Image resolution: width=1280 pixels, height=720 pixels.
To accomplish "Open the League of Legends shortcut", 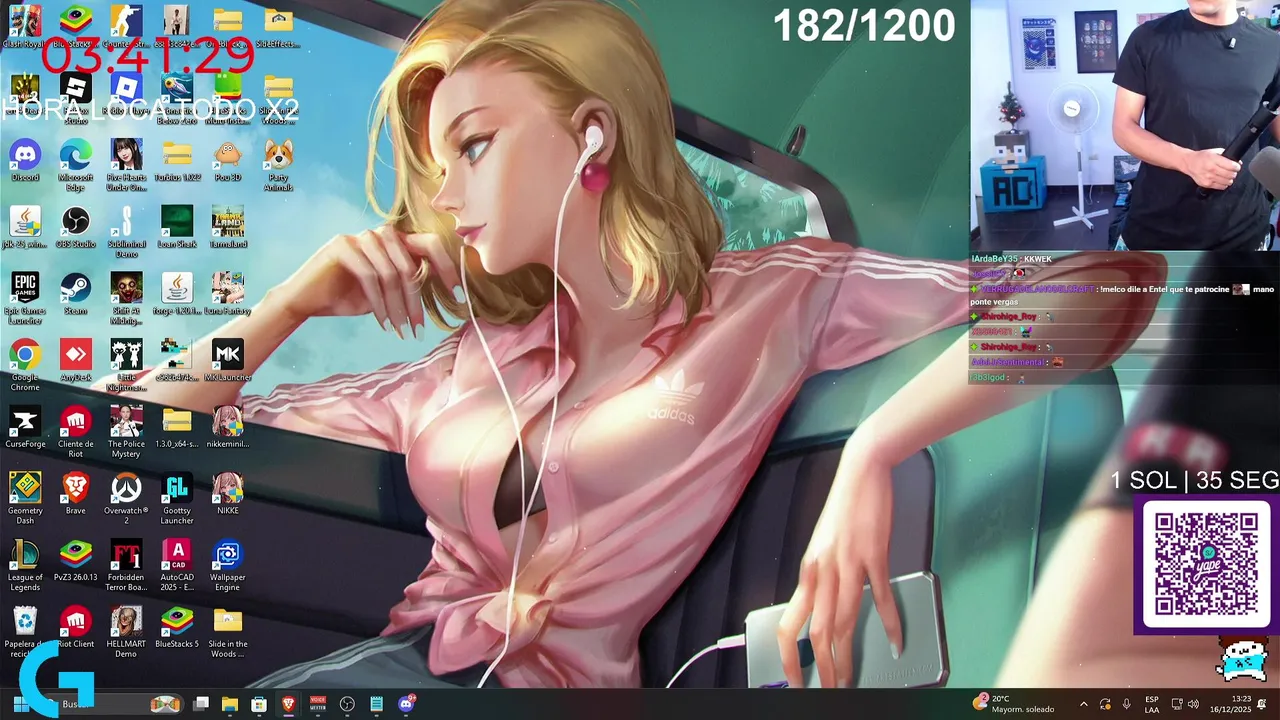I will click(25, 565).
